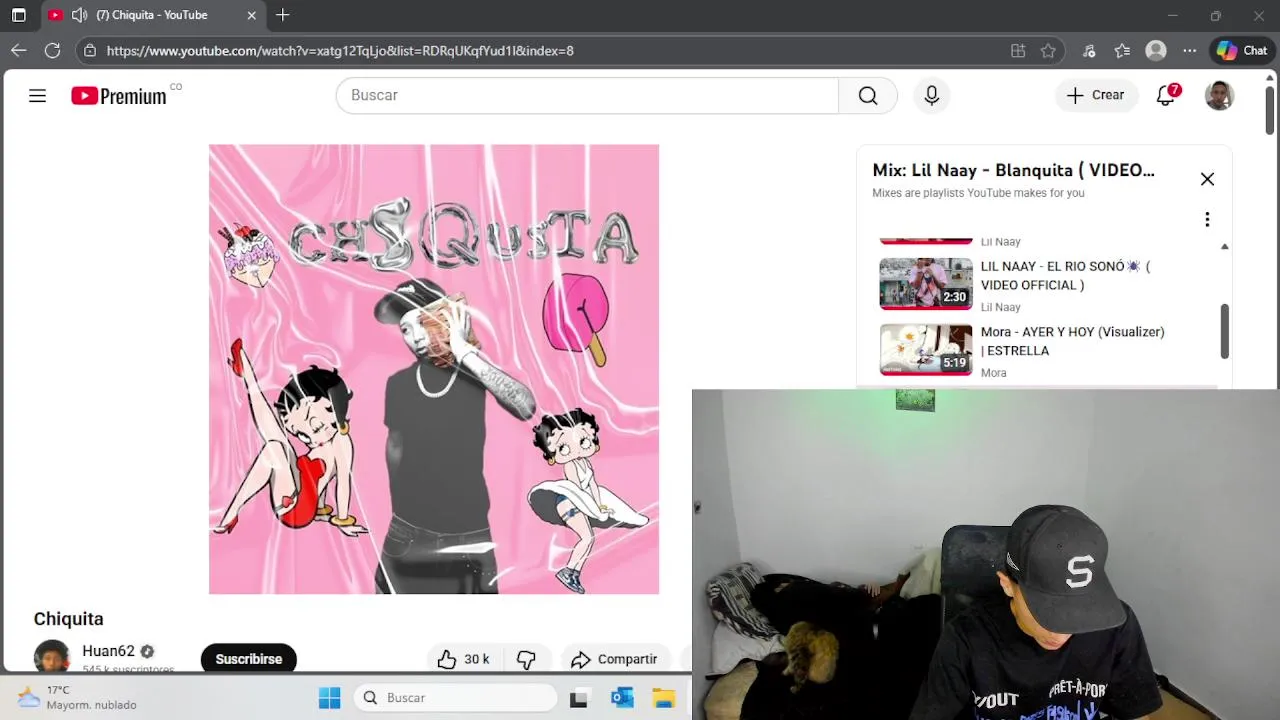Image resolution: width=1280 pixels, height=720 pixels.
Task: Open Task View on taskbar
Action: pyautogui.click(x=579, y=698)
